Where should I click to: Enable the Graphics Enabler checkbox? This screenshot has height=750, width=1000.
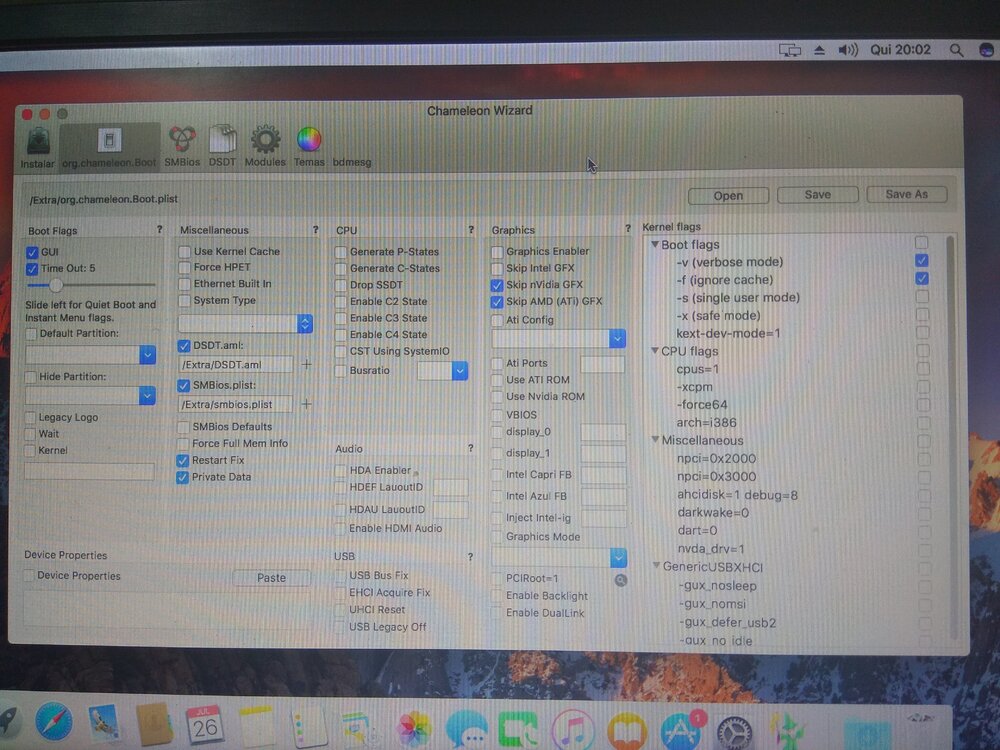(x=498, y=252)
